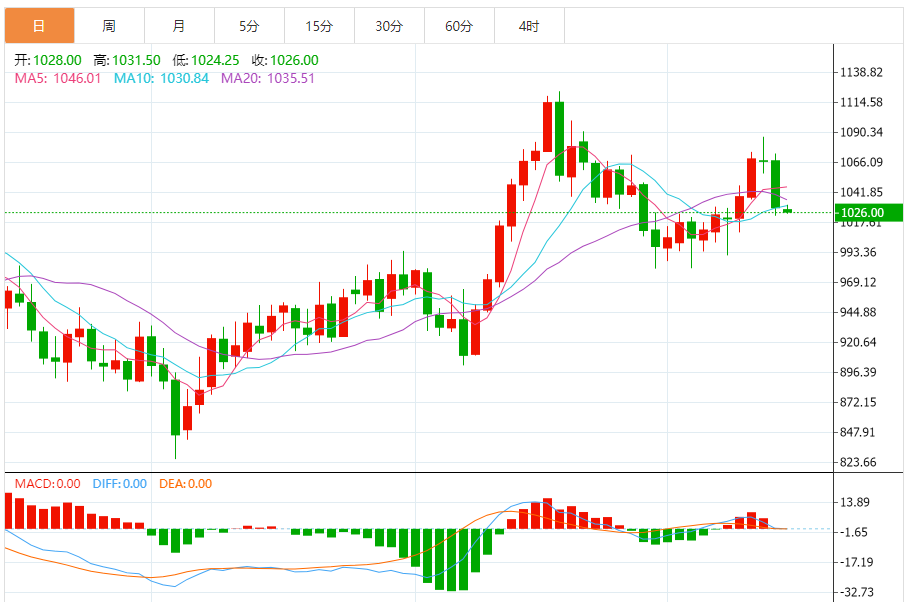
Task: Click the 收:1026.00 close price
Action: (x=285, y=60)
